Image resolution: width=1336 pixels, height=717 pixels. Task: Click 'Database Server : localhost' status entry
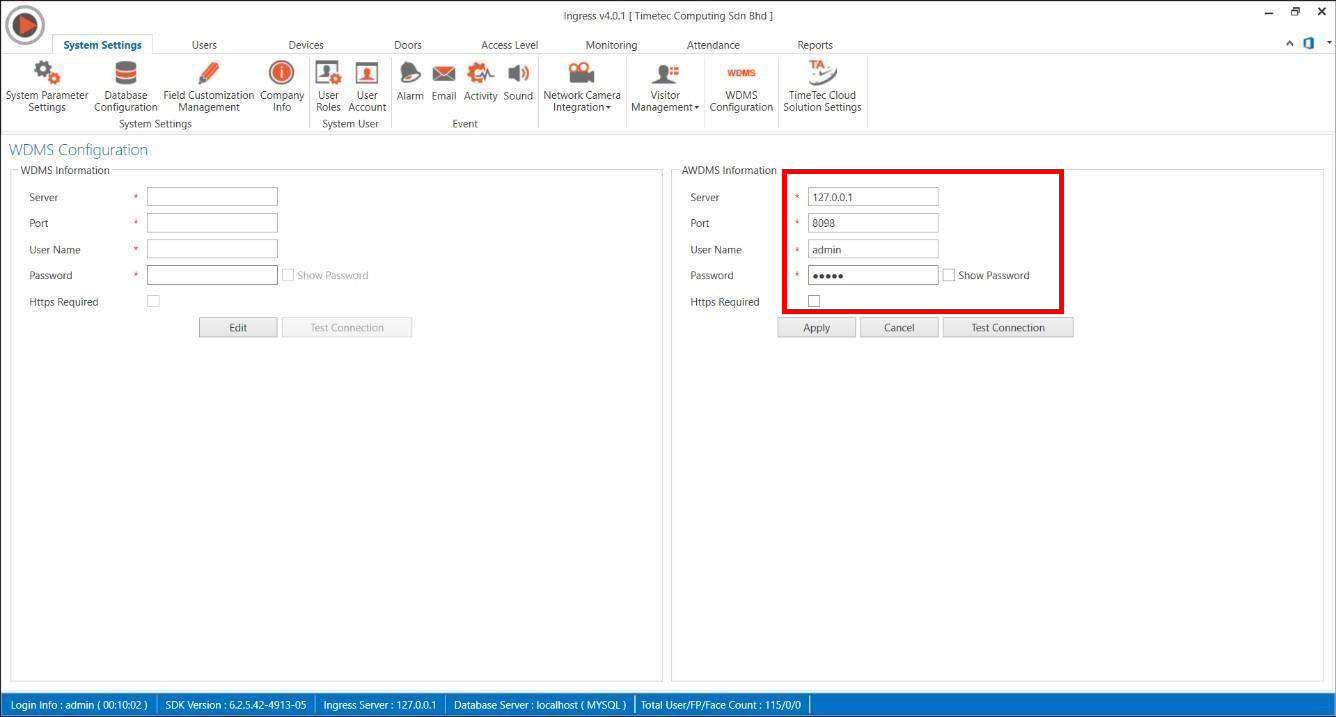pos(540,705)
